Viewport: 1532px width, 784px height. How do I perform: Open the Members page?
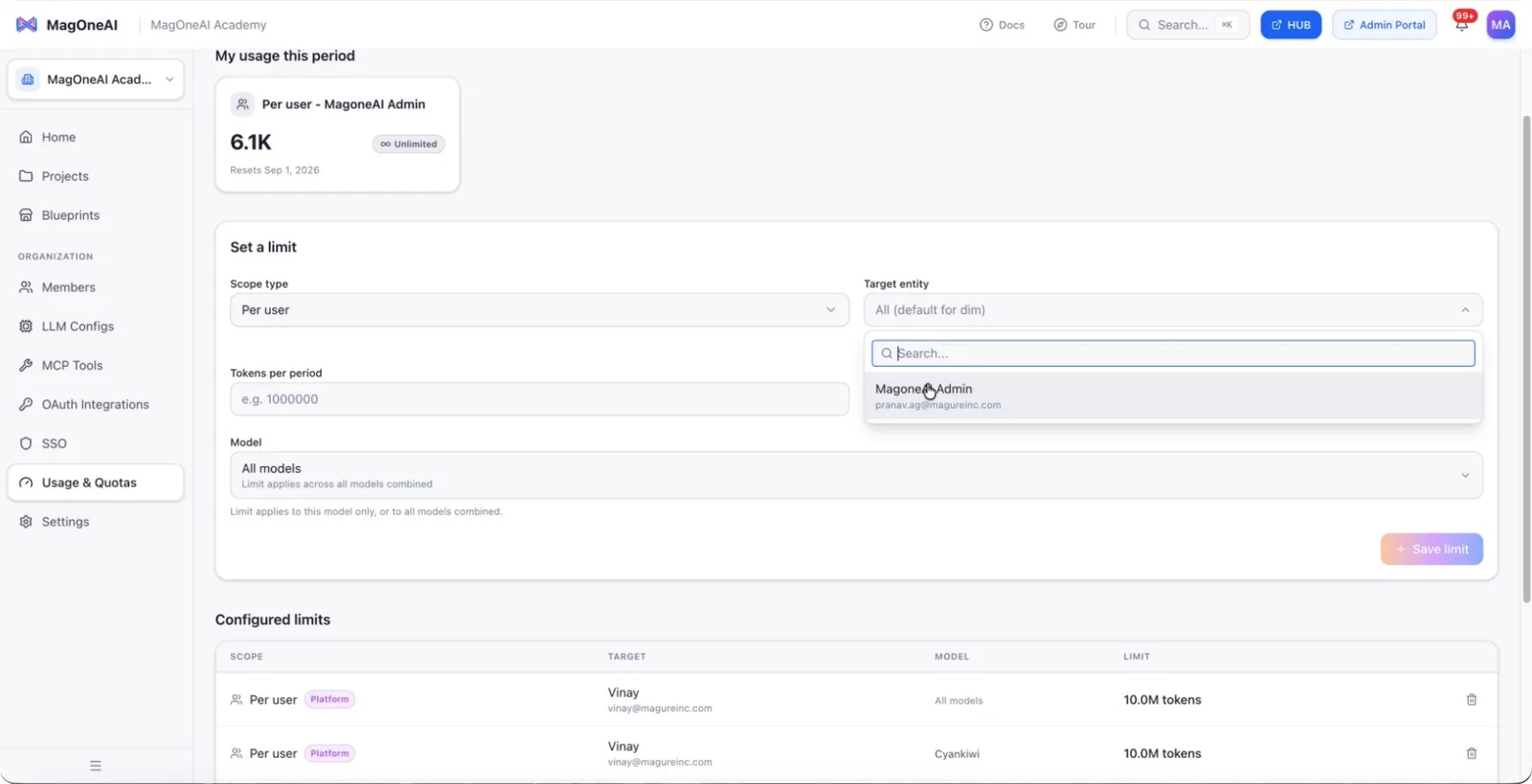point(96,287)
